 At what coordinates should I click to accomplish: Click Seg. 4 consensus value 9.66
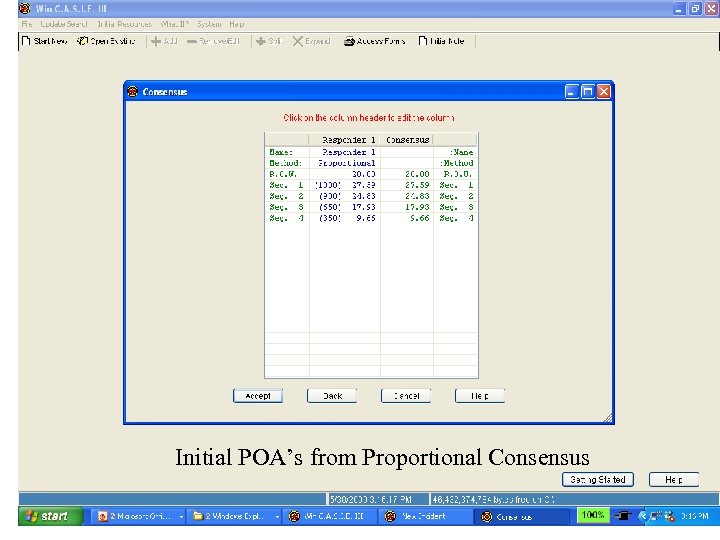click(407, 218)
